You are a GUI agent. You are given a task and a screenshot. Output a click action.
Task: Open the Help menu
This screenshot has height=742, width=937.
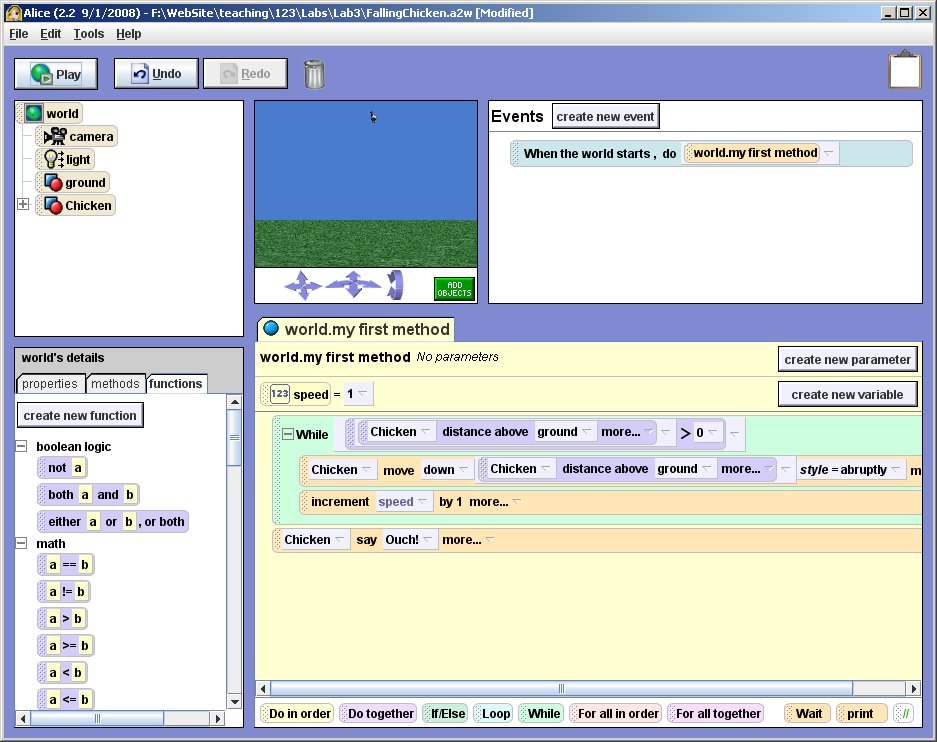tap(128, 34)
